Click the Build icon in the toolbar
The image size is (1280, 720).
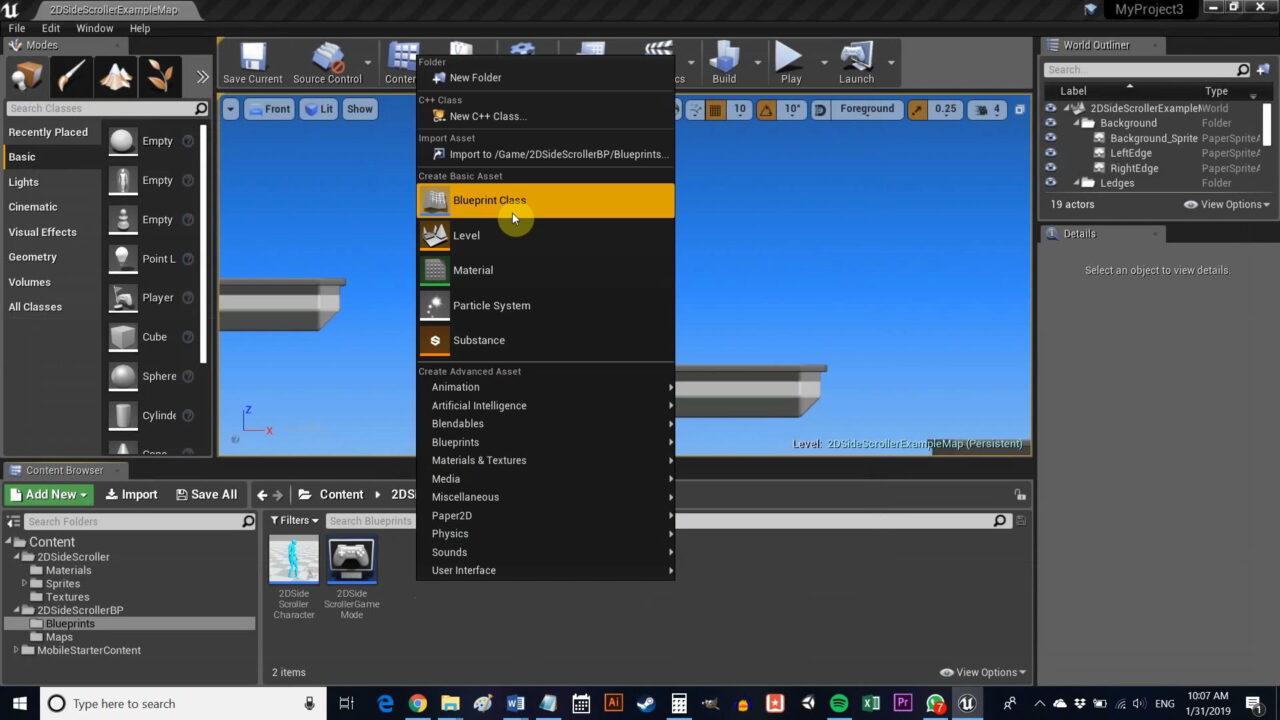(722, 60)
